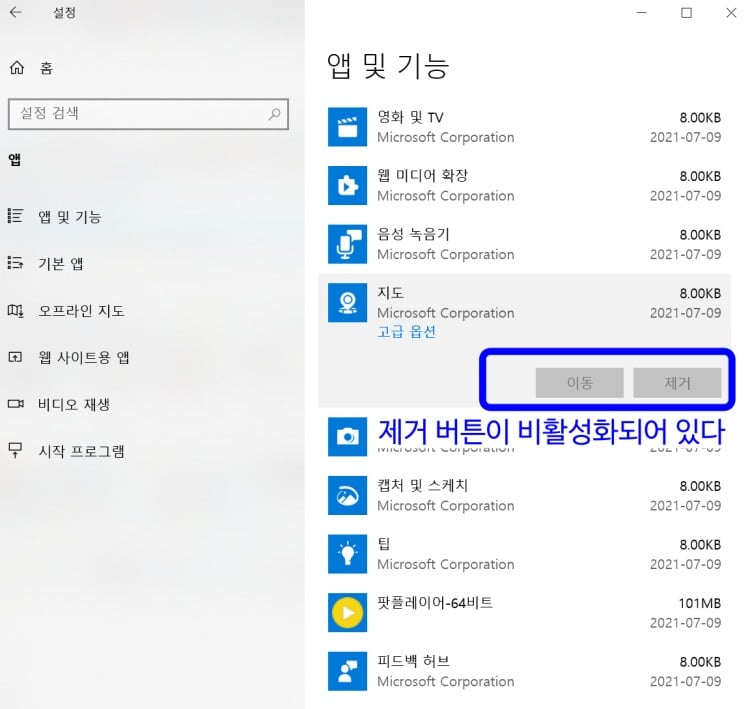
Task: Select the 지도 app name
Action: (390, 293)
